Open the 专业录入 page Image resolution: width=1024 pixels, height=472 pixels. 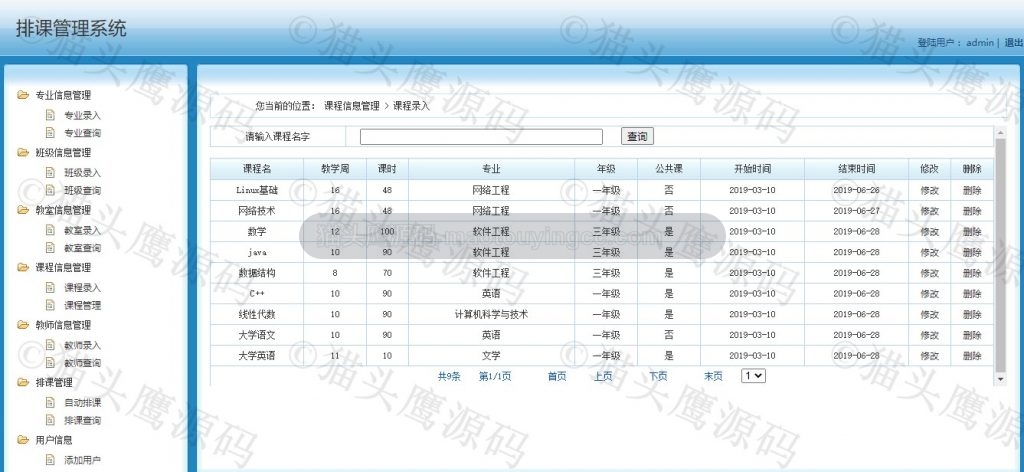tap(82, 116)
